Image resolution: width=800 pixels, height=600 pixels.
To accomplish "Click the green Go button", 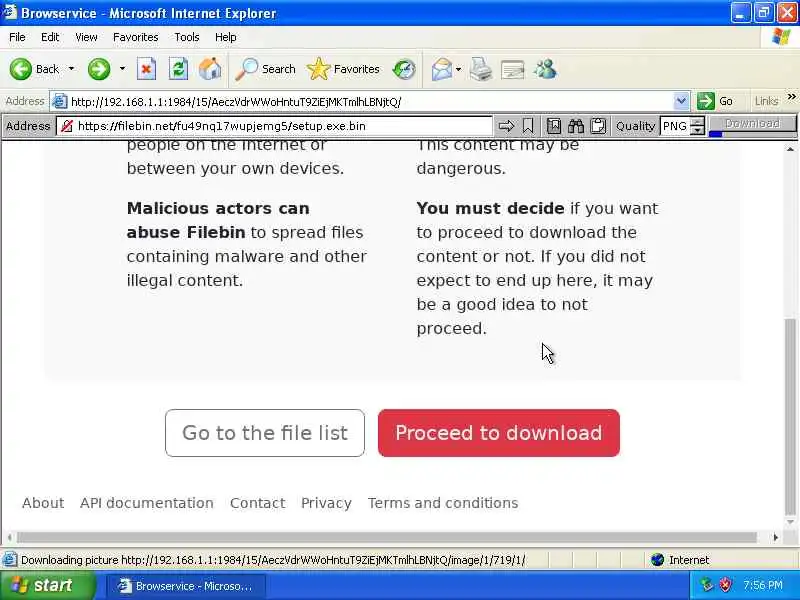I will click(x=715, y=102).
